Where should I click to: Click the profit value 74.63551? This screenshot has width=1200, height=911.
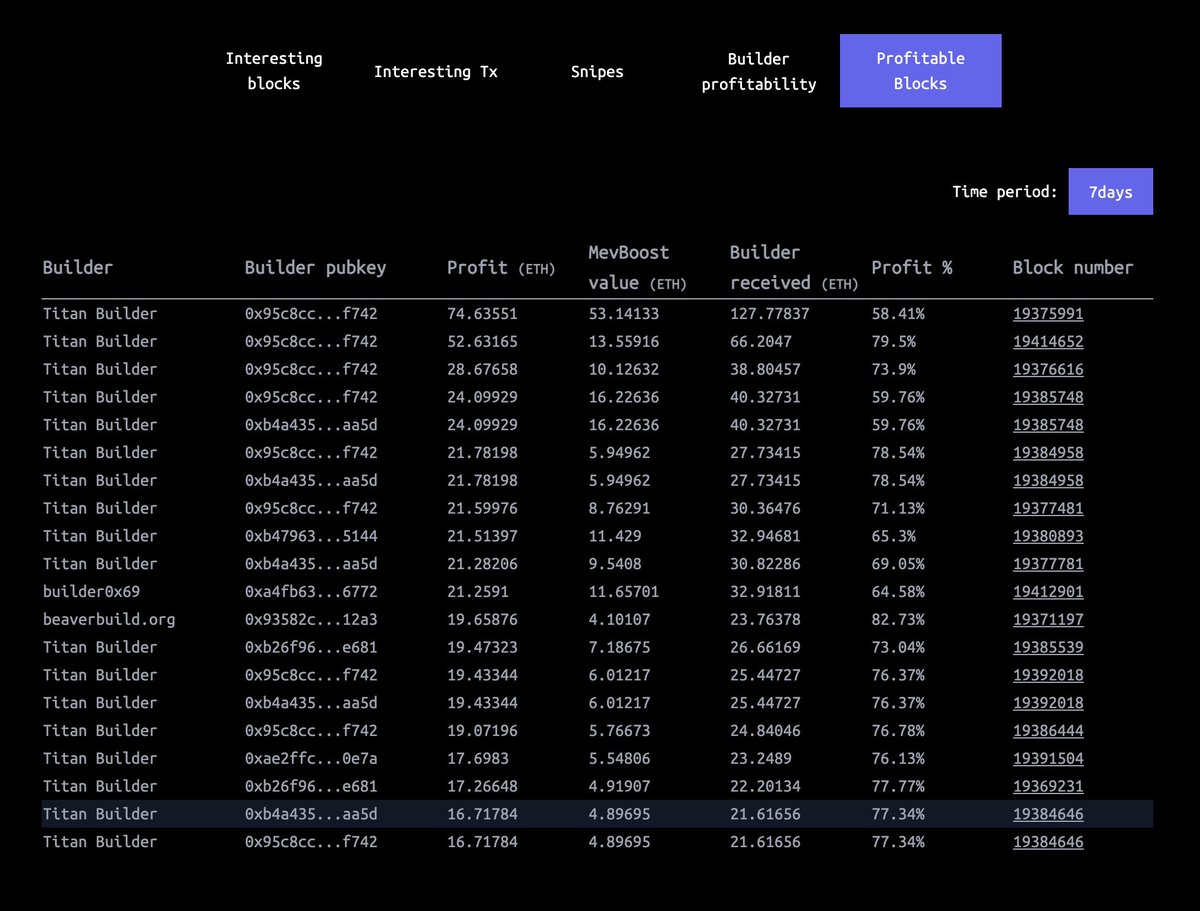coord(483,314)
